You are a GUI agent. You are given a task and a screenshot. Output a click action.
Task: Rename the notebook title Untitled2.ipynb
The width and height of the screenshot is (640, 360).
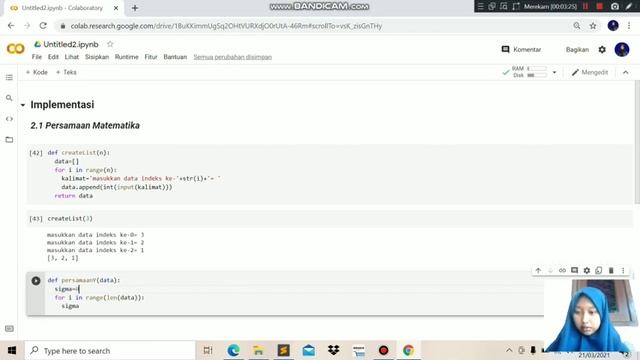coord(71,44)
